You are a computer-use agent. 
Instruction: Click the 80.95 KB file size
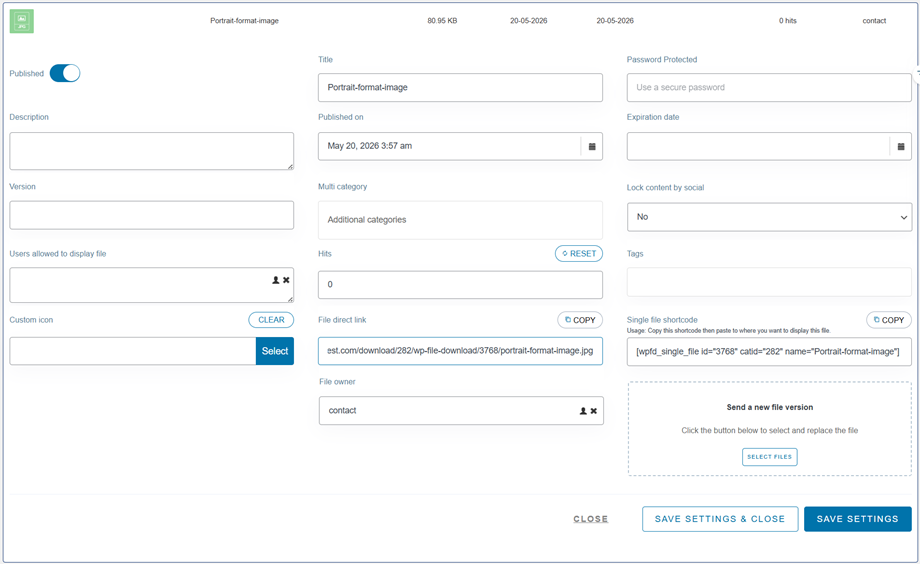pos(442,21)
